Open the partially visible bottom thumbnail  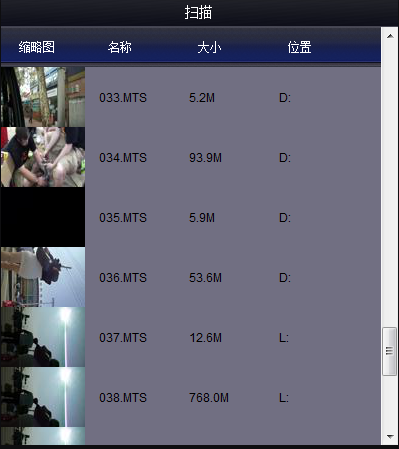coord(43,436)
